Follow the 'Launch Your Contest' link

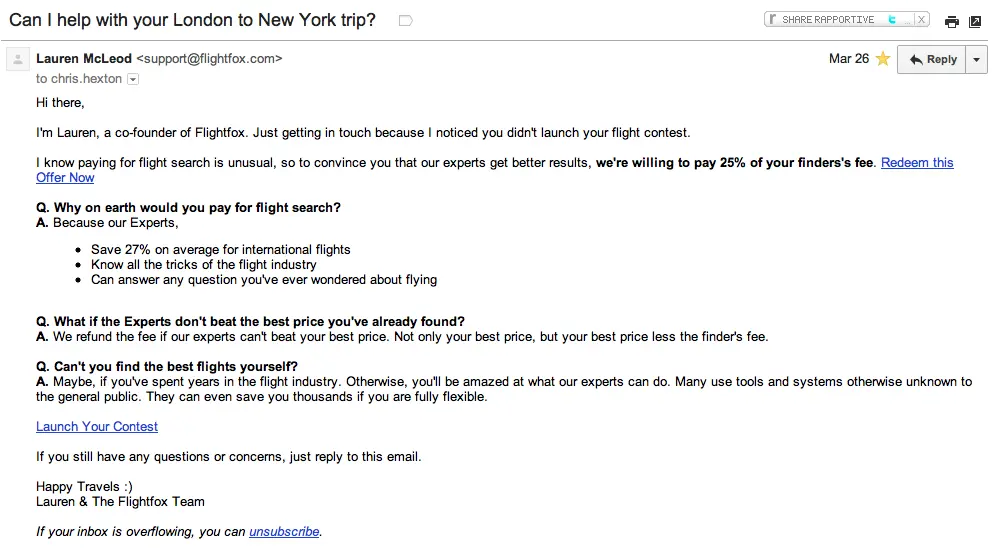point(97,426)
